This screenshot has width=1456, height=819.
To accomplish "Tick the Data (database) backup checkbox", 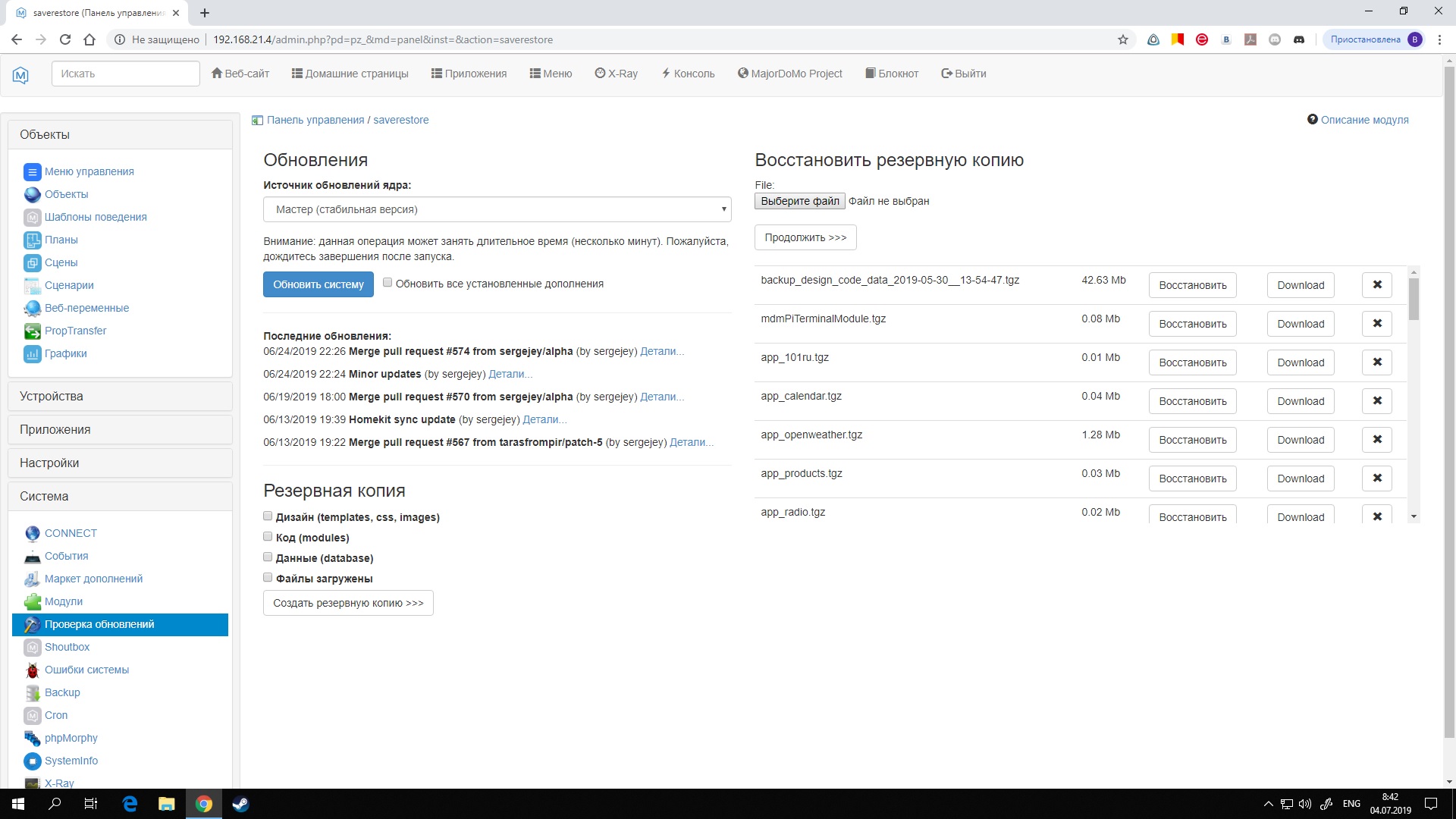I will tap(268, 557).
